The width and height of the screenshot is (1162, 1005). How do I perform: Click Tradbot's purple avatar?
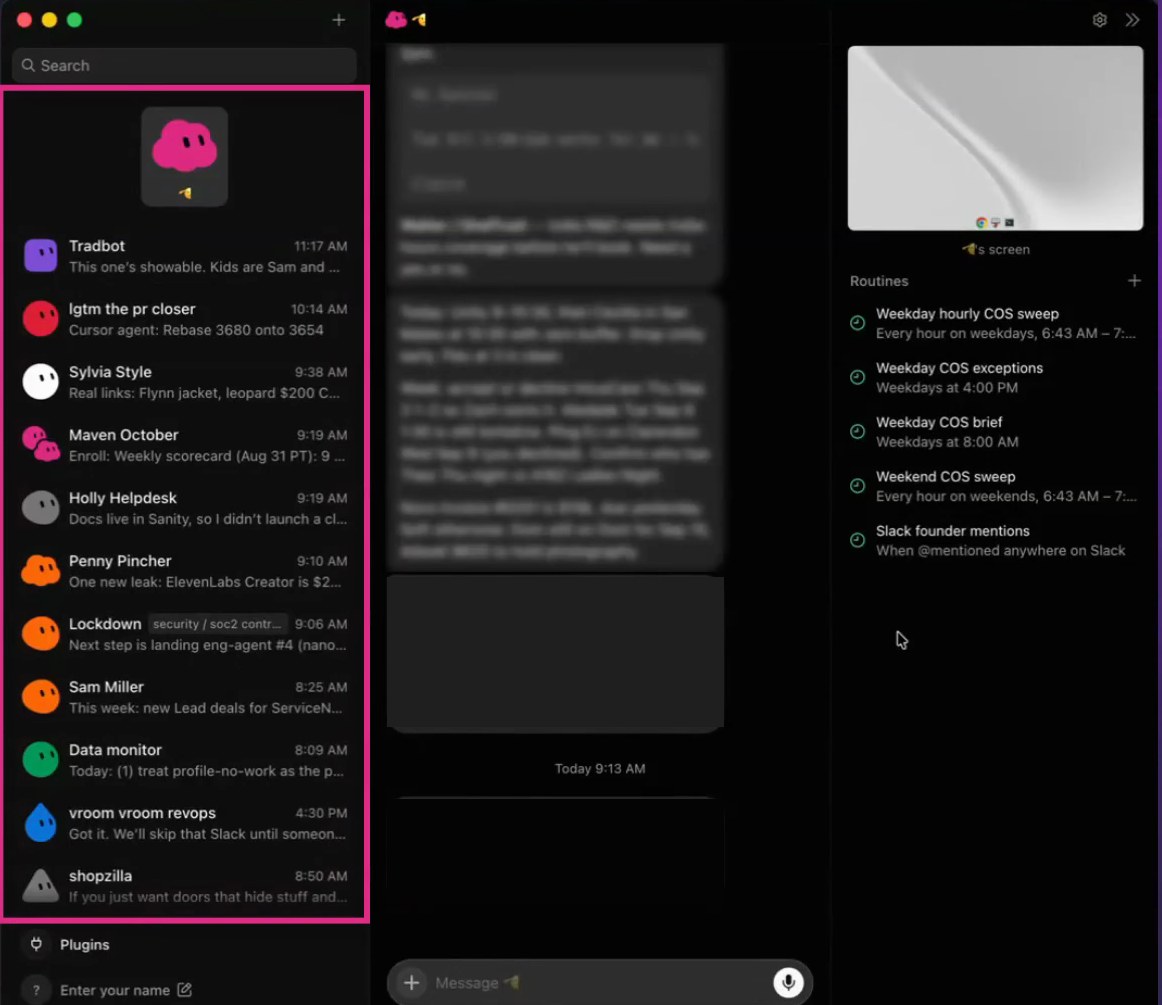tap(41, 256)
